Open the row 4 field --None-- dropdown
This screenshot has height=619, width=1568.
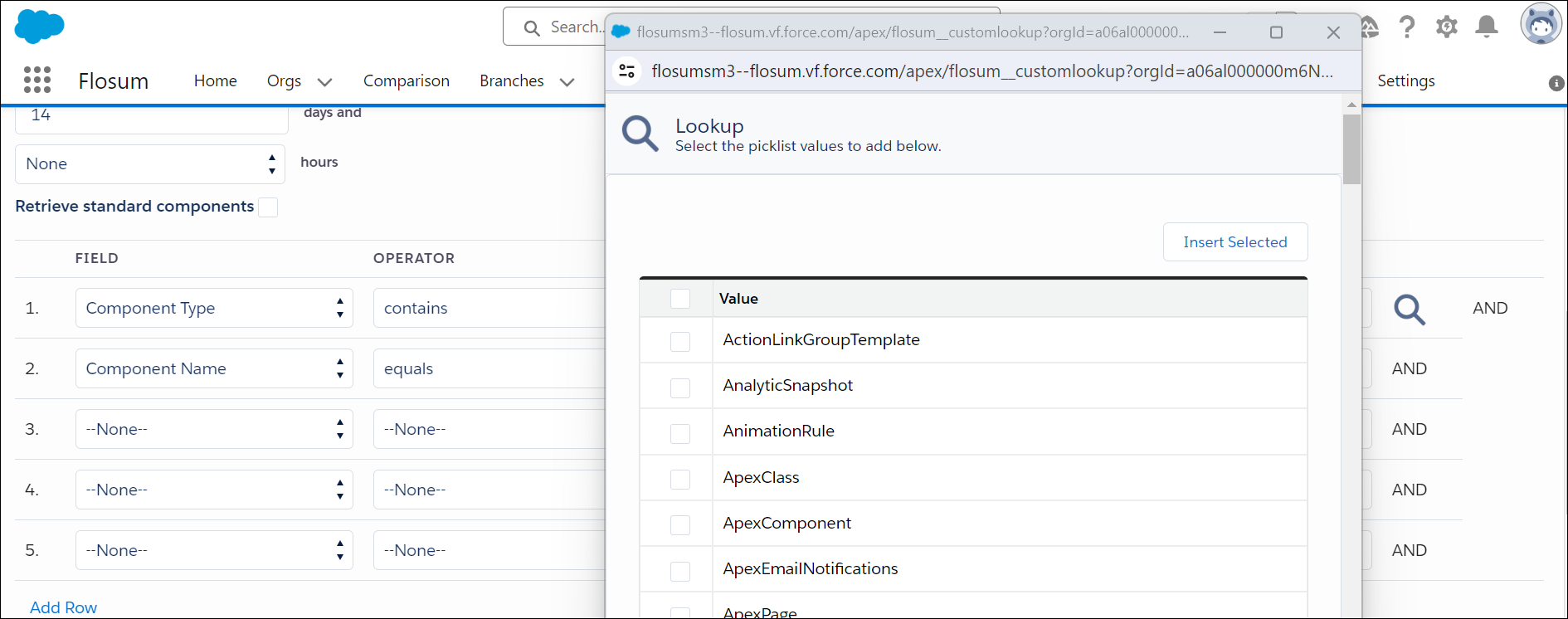click(x=214, y=490)
